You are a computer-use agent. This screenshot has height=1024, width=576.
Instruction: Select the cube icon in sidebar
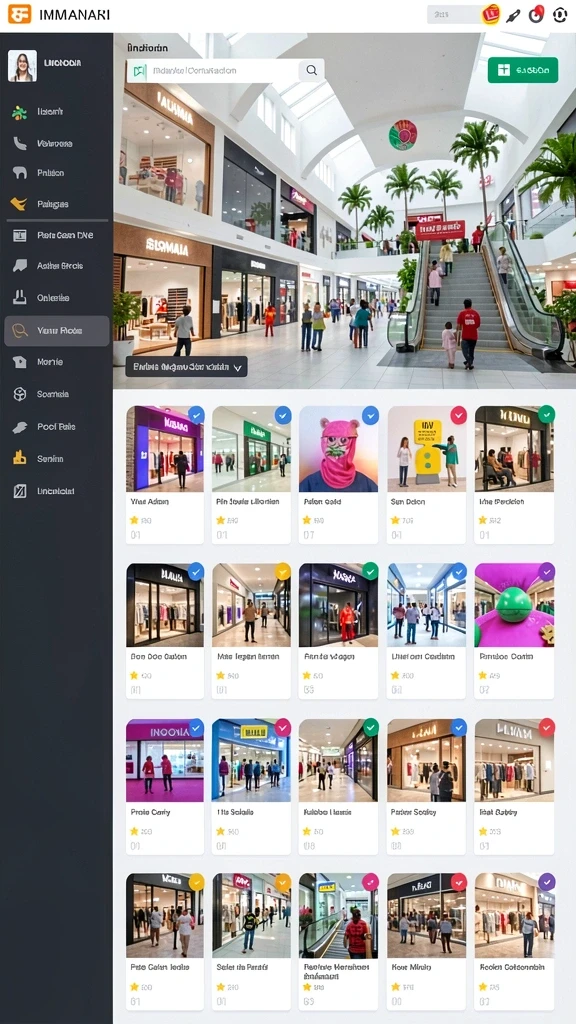pyautogui.click(x=20, y=394)
